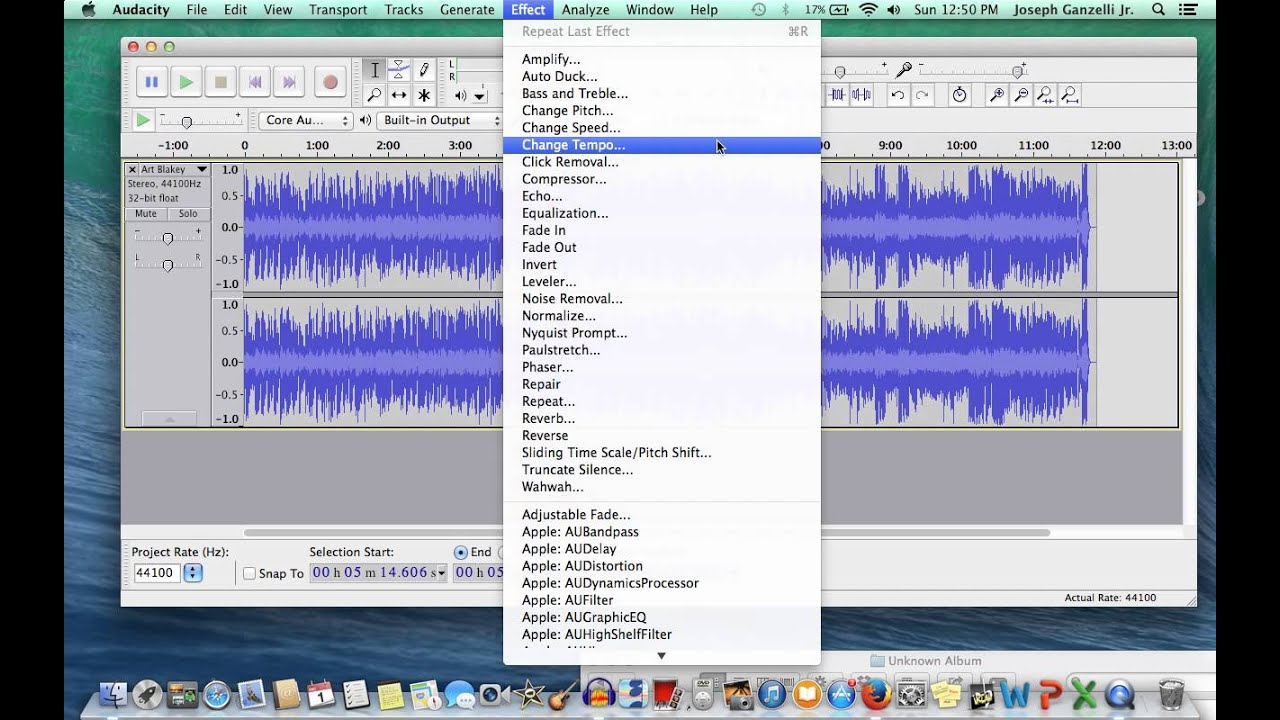Solo the Art Blakey track
Image resolution: width=1280 pixels, height=720 pixels.
click(x=188, y=214)
